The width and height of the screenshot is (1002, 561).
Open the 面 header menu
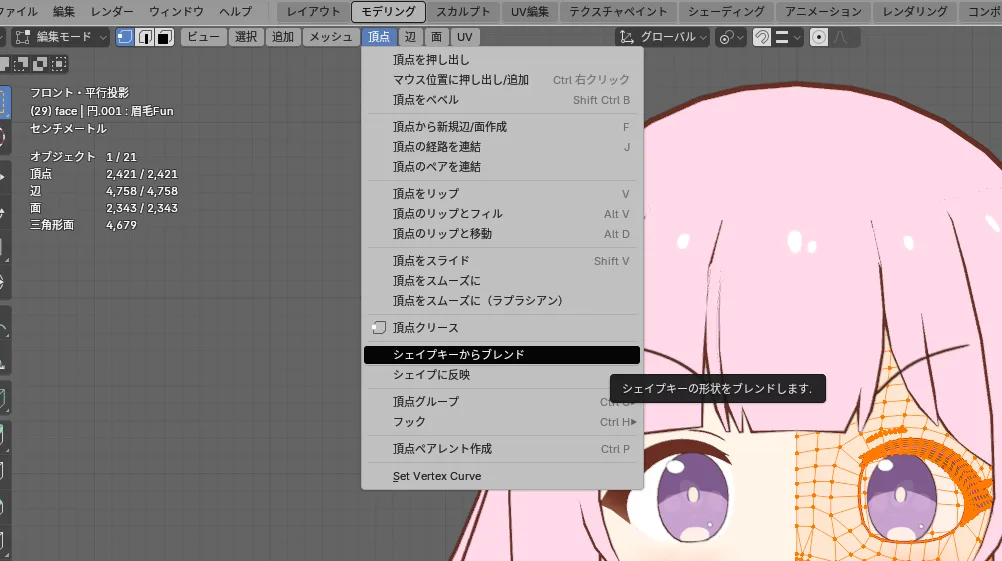tap(436, 37)
